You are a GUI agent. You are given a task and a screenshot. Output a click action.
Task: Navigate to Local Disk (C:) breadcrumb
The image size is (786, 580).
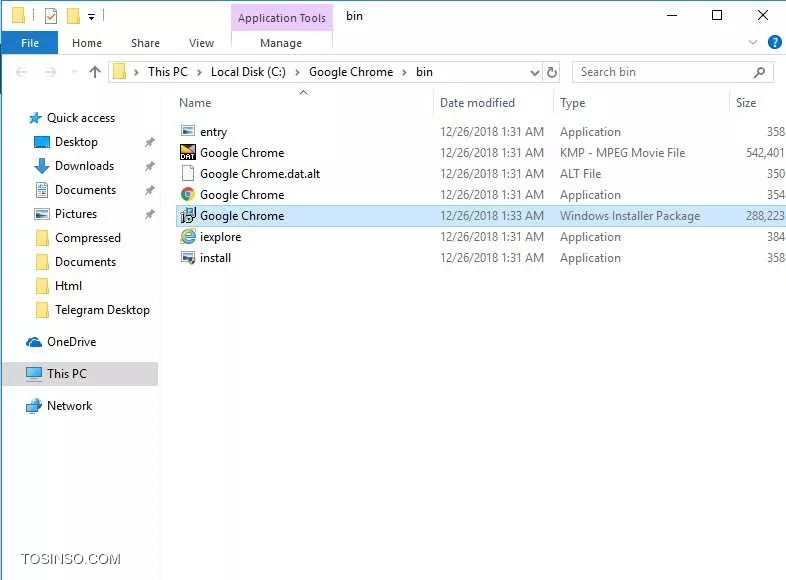click(x=248, y=72)
